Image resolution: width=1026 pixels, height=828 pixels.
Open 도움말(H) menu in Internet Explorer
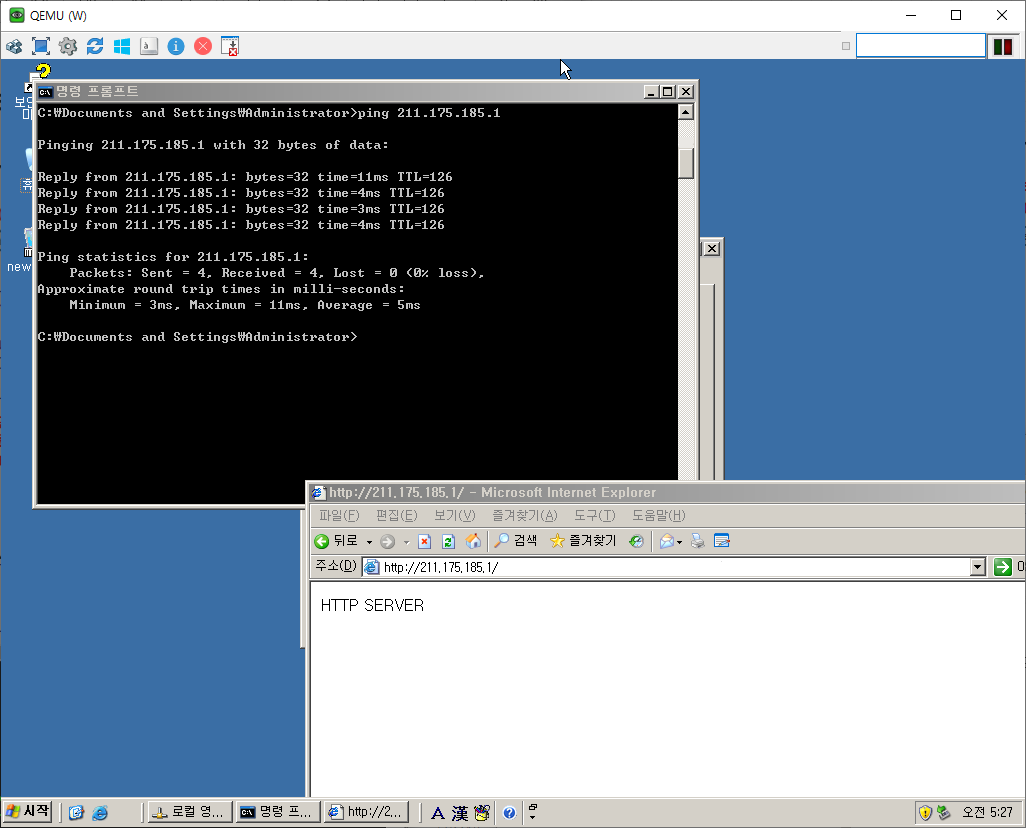click(x=658, y=516)
